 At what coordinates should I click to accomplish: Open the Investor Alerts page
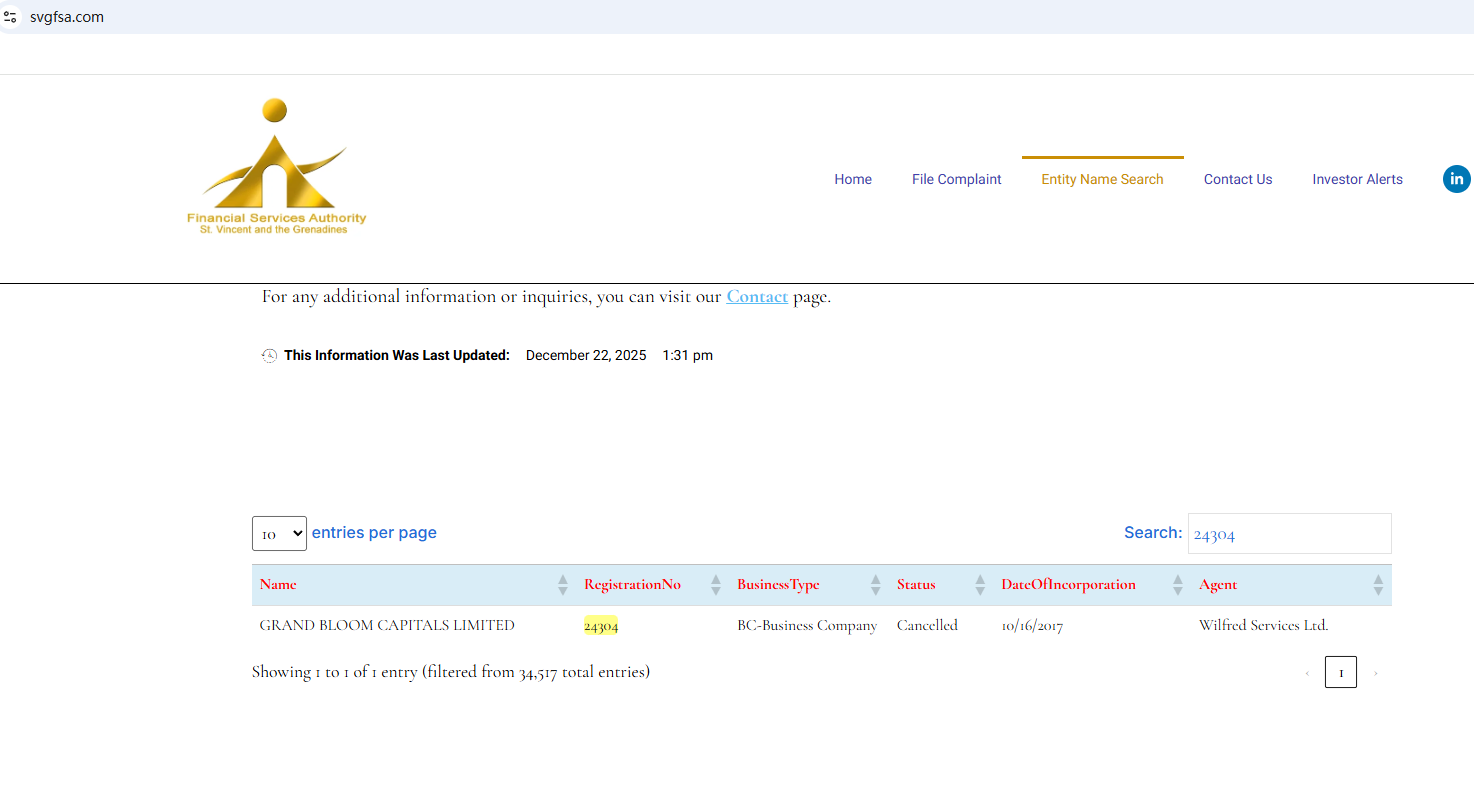[x=1357, y=180]
